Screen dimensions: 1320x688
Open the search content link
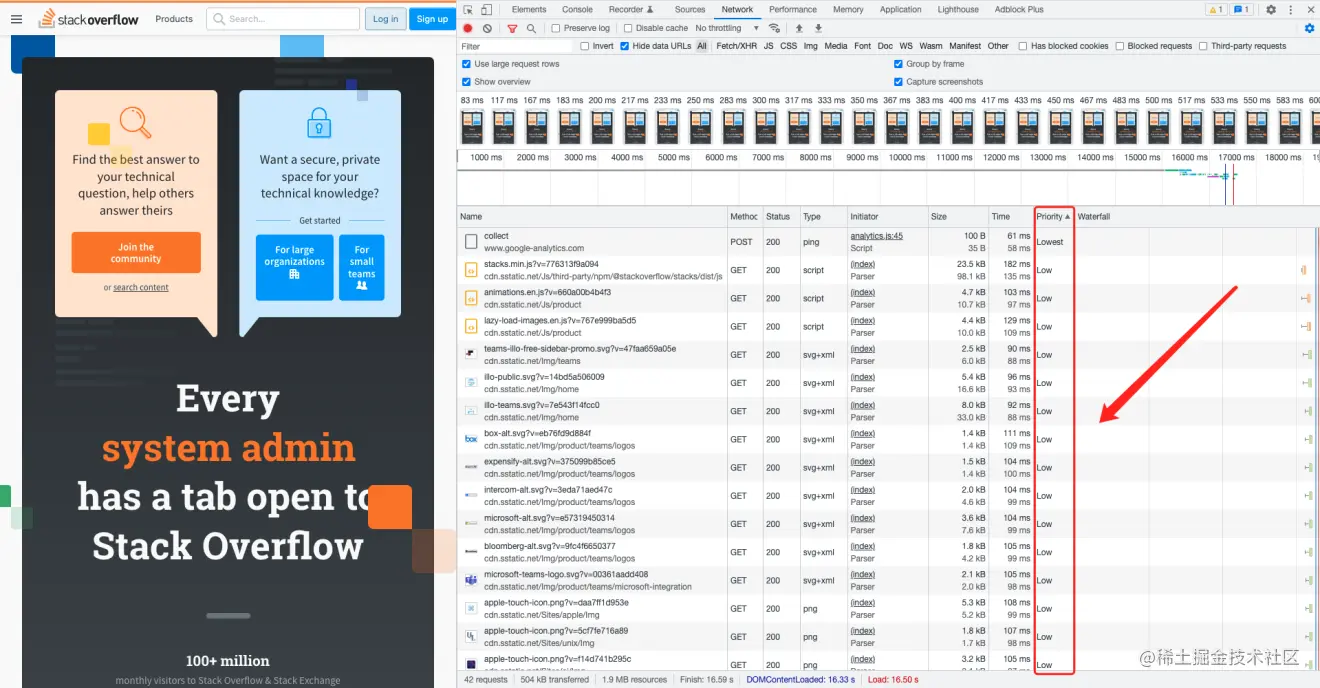click(141, 288)
